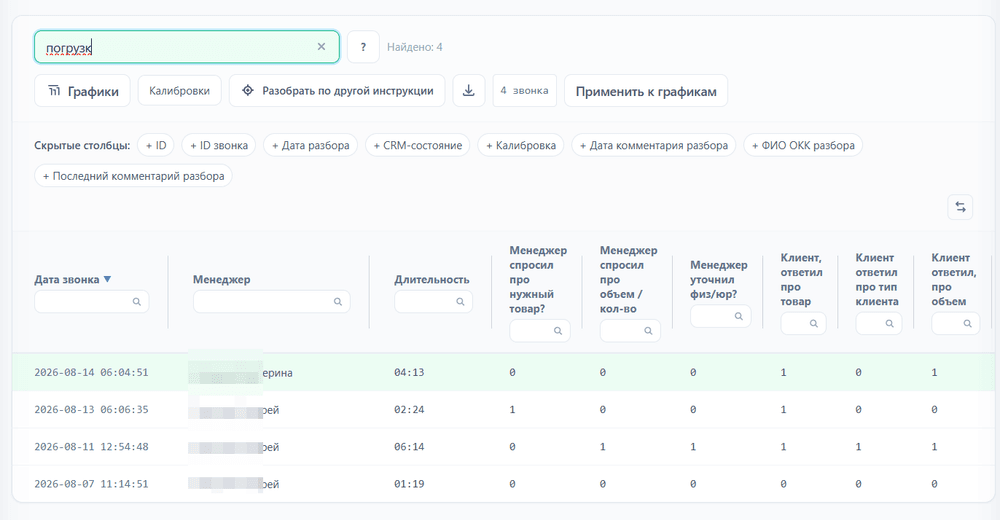Click filter under Клиент, ответил про товар
This screenshot has height=520, width=1000.
804,323
